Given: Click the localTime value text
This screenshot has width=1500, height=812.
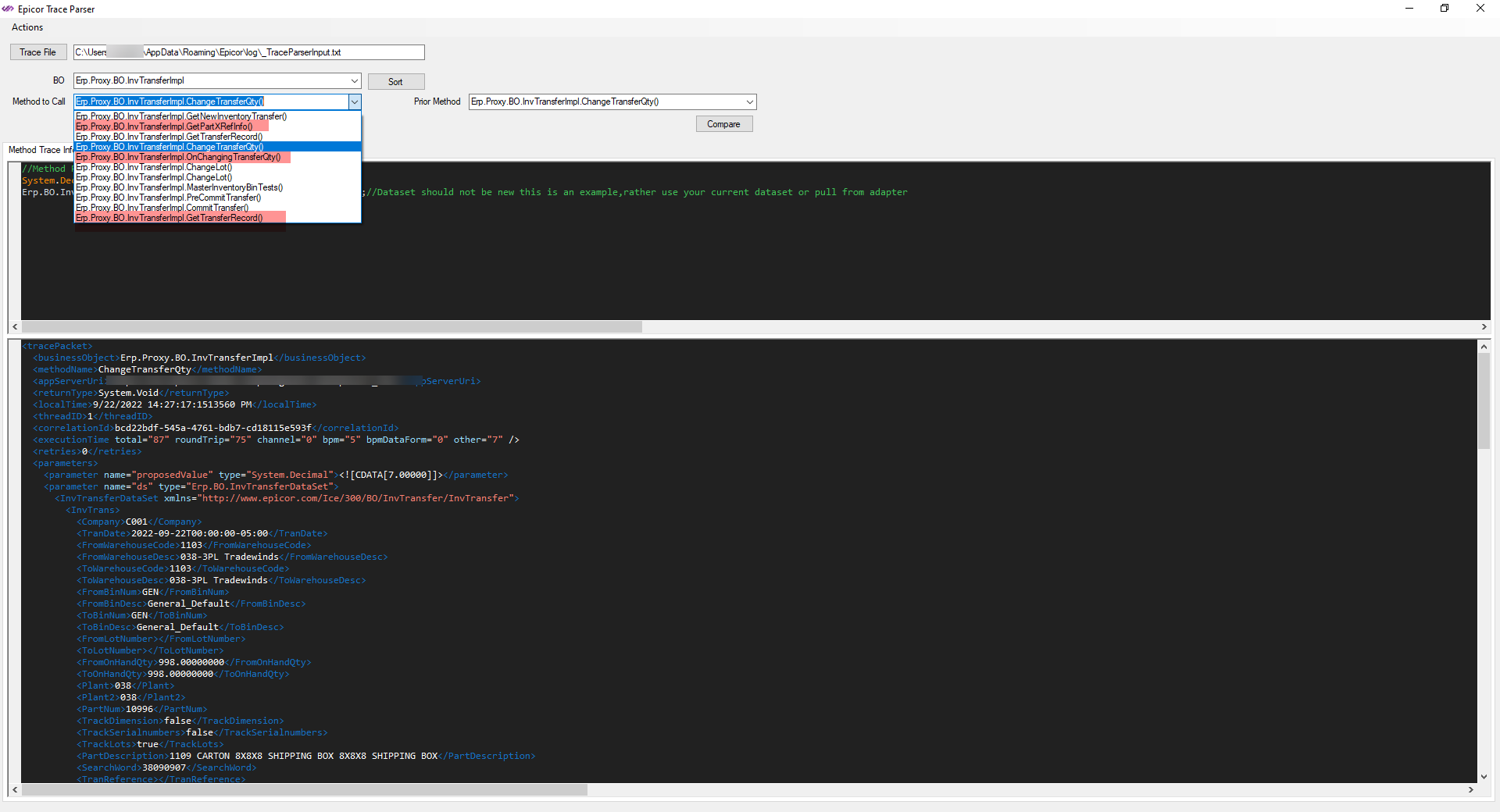Looking at the screenshot, I should coord(172,404).
